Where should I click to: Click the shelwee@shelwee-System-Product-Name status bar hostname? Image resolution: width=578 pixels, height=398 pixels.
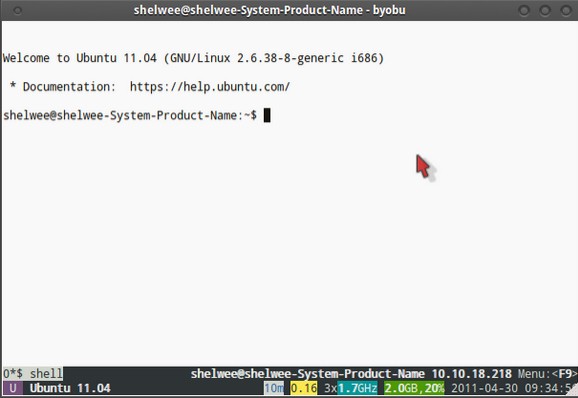click(x=307, y=374)
